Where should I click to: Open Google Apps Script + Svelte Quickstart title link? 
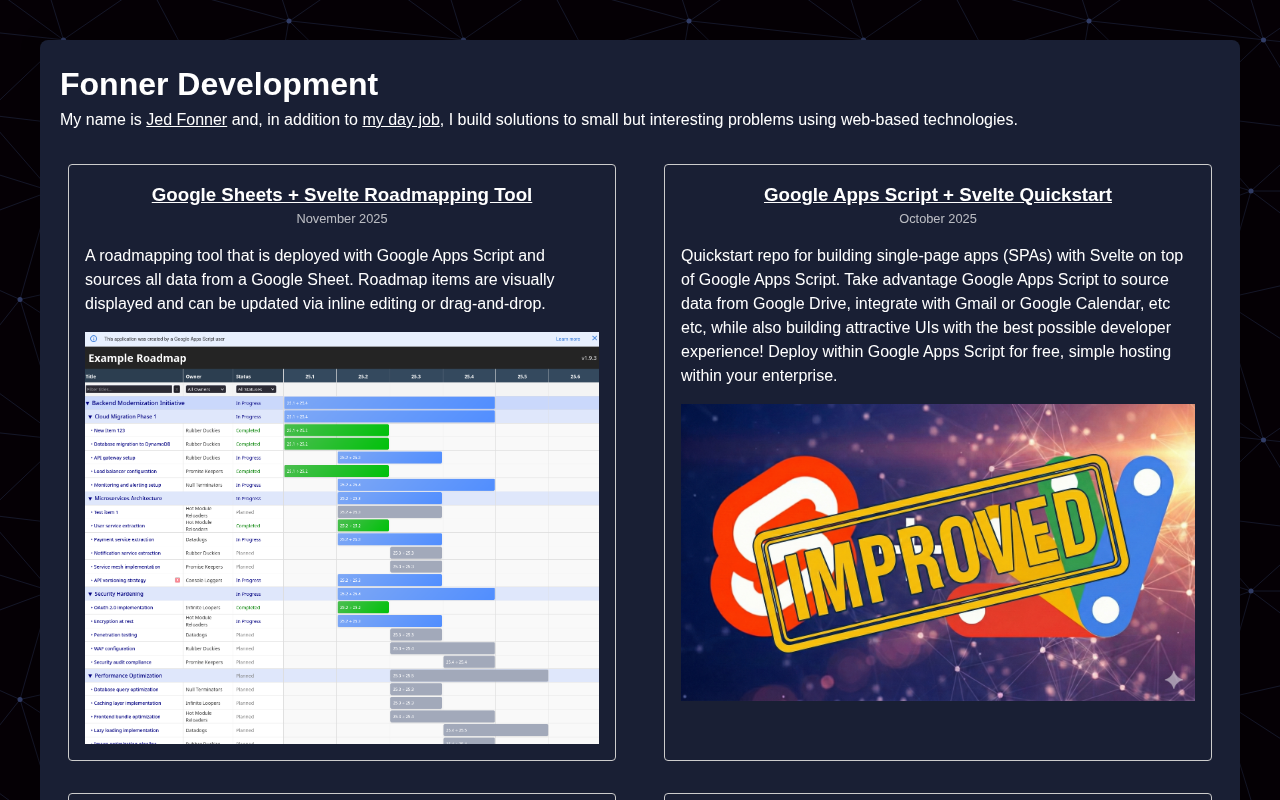click(x=938, y=195)
